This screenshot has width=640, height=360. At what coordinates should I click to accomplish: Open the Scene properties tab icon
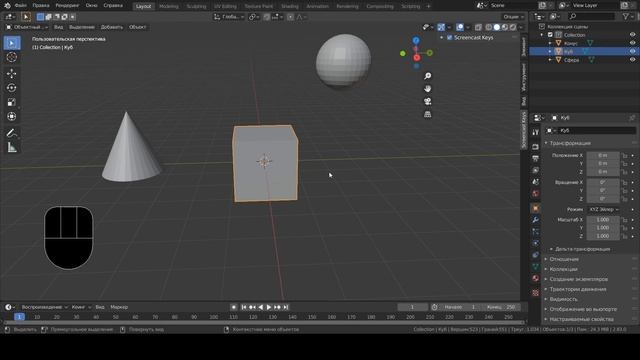coord(536,182)
